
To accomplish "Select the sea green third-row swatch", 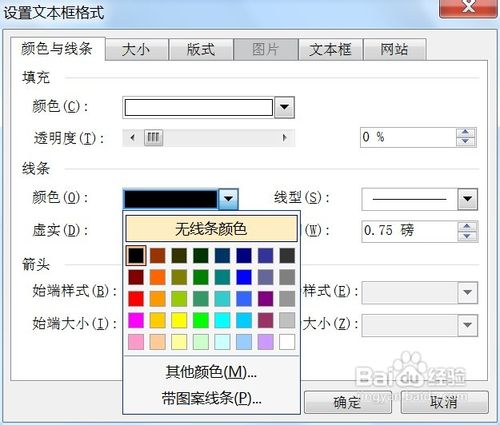I will (201, 299).
